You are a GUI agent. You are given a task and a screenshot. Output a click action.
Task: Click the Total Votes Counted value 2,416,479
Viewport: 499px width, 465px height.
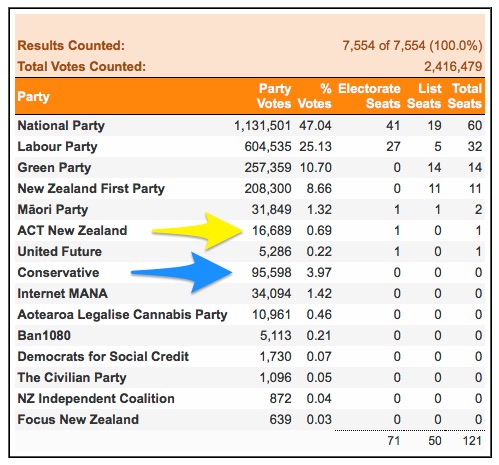point(453,67)
